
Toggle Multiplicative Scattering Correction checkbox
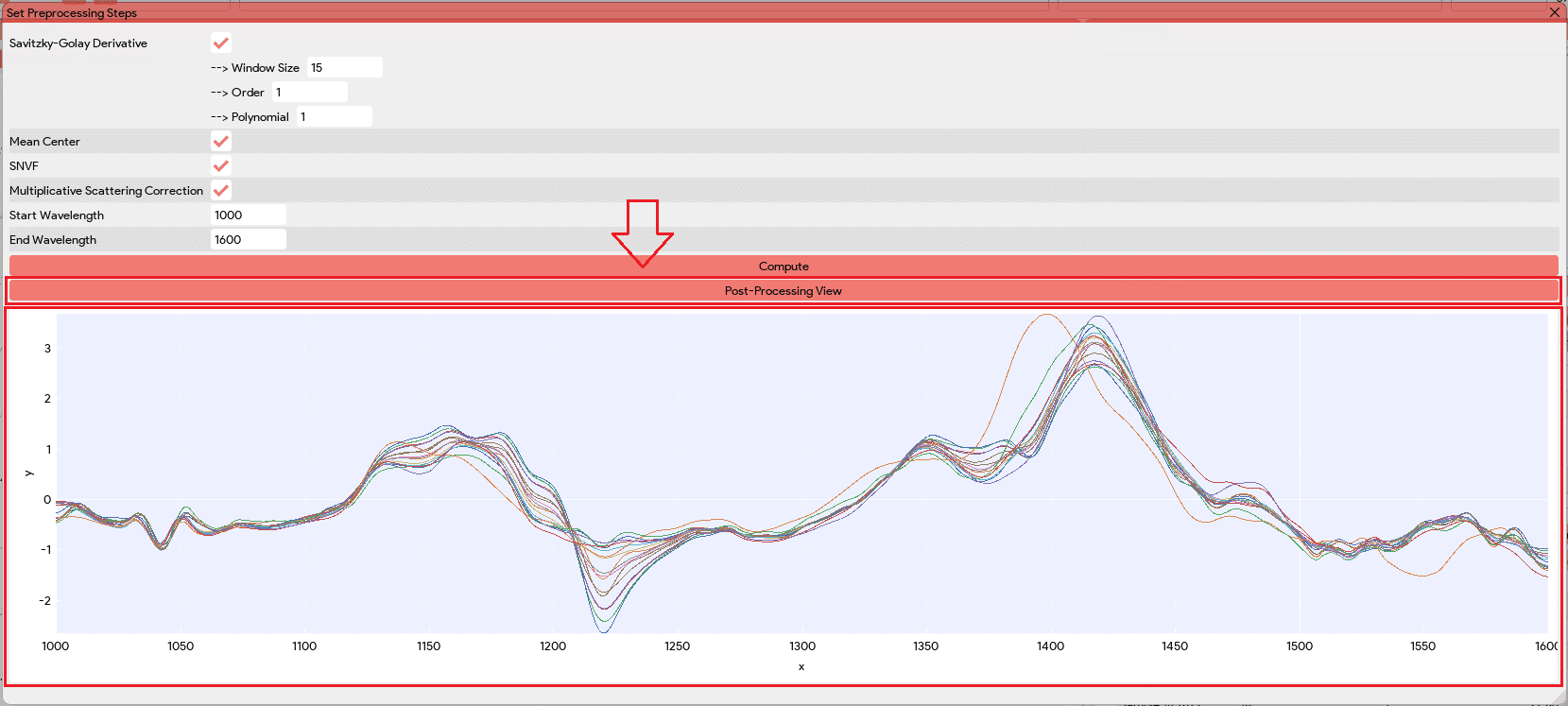click(220, 191)
